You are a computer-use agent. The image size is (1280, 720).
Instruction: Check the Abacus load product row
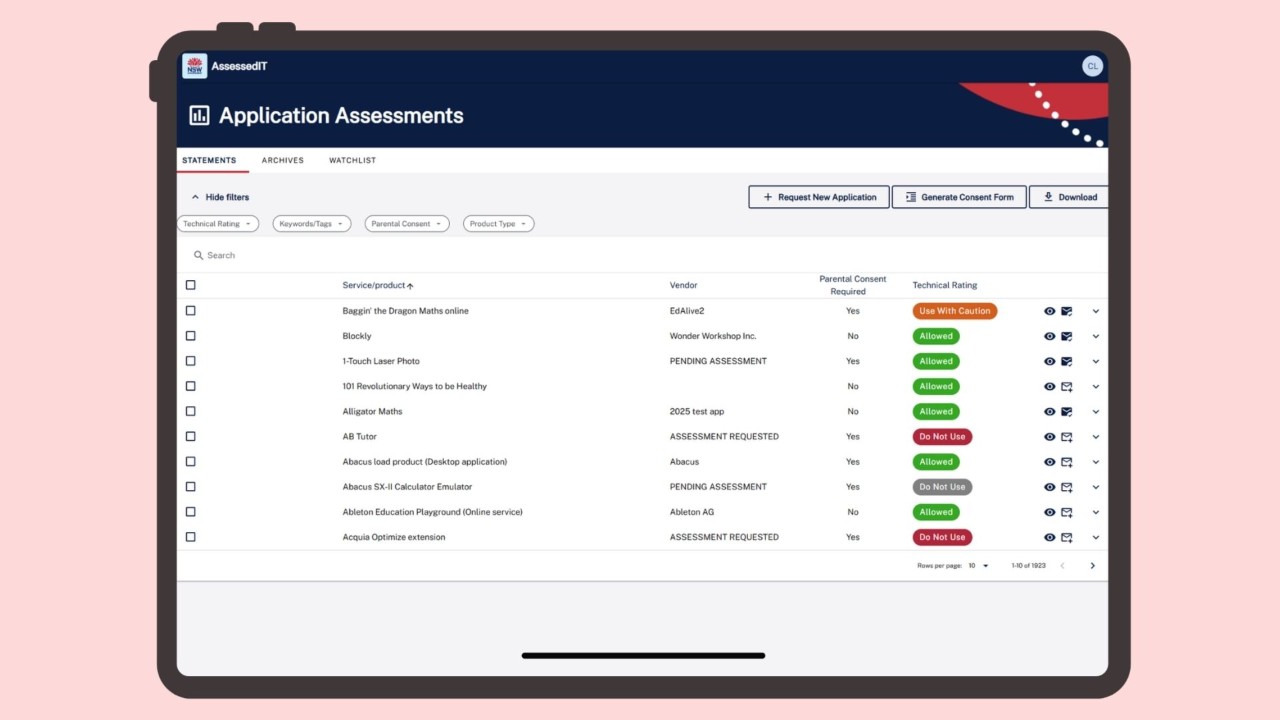click(191, 462)
